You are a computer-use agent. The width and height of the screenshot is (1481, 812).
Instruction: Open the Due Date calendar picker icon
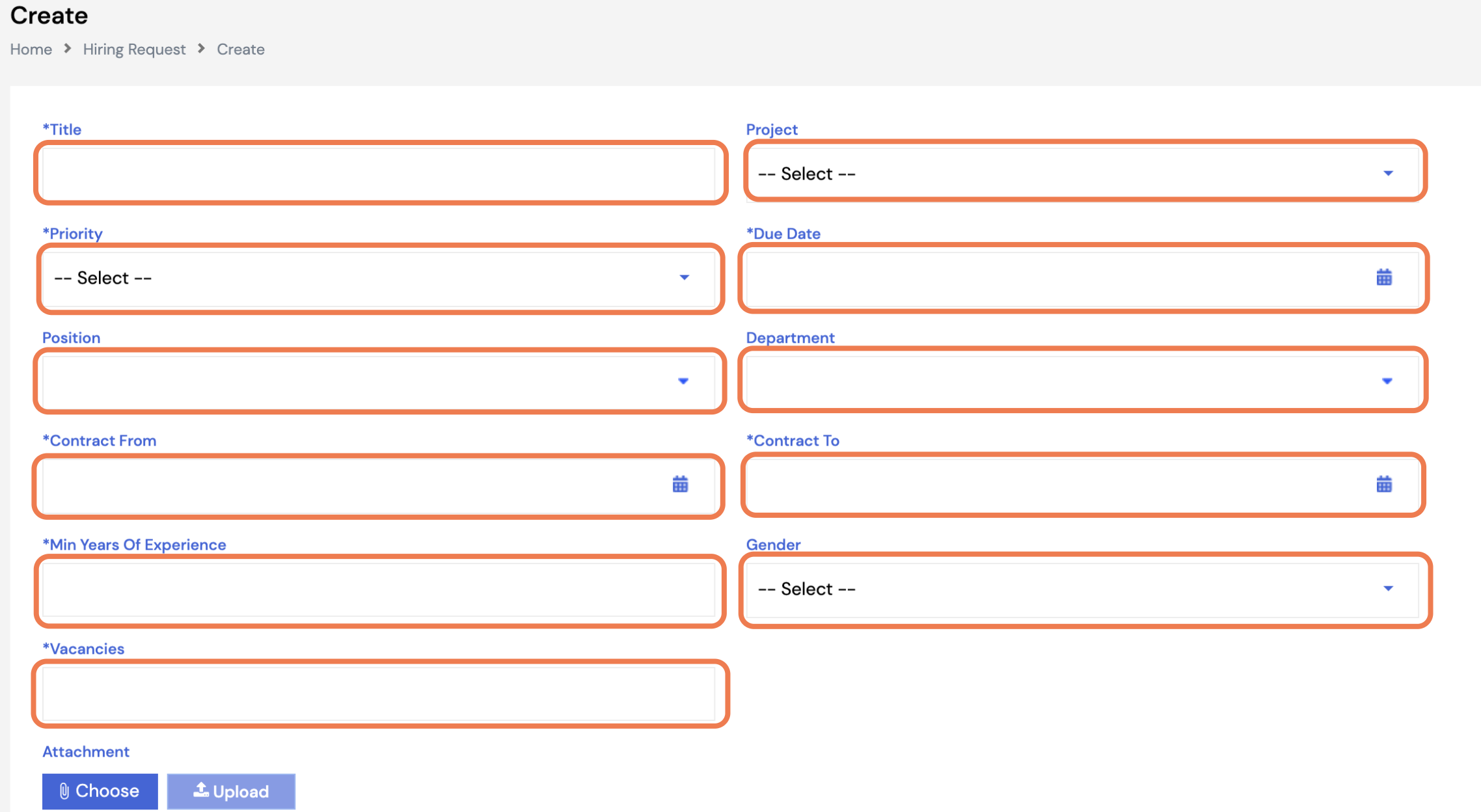pyautogui.click(x=1384, y=278)
